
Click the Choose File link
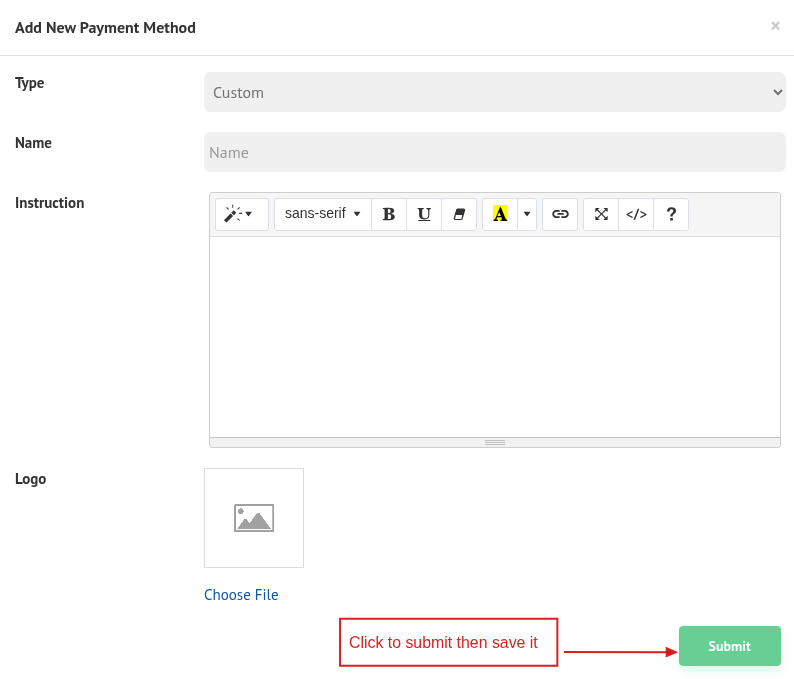point(241,595)
